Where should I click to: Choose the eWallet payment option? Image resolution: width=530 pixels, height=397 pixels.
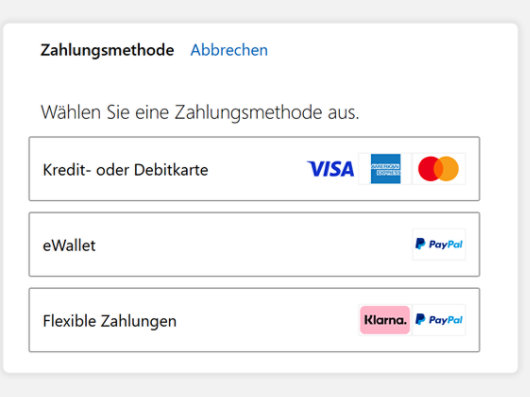[x=254, y=244]
